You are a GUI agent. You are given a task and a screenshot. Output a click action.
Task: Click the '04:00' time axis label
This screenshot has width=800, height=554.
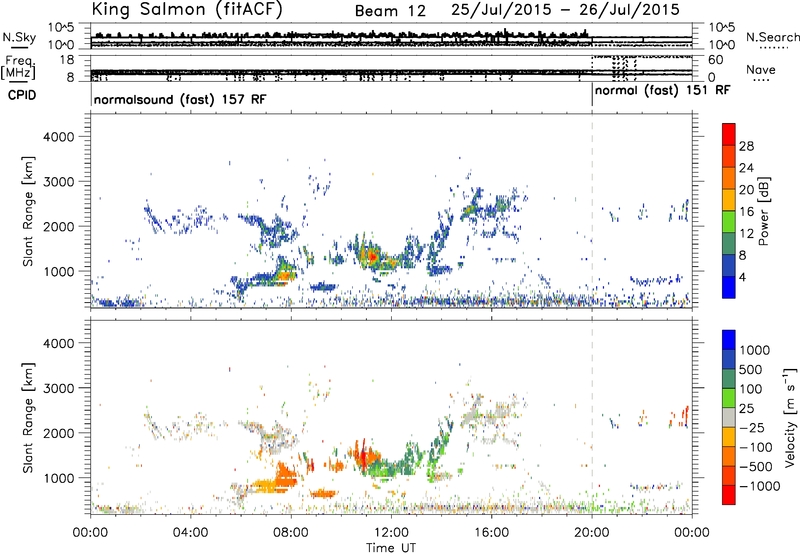(191, 533)
